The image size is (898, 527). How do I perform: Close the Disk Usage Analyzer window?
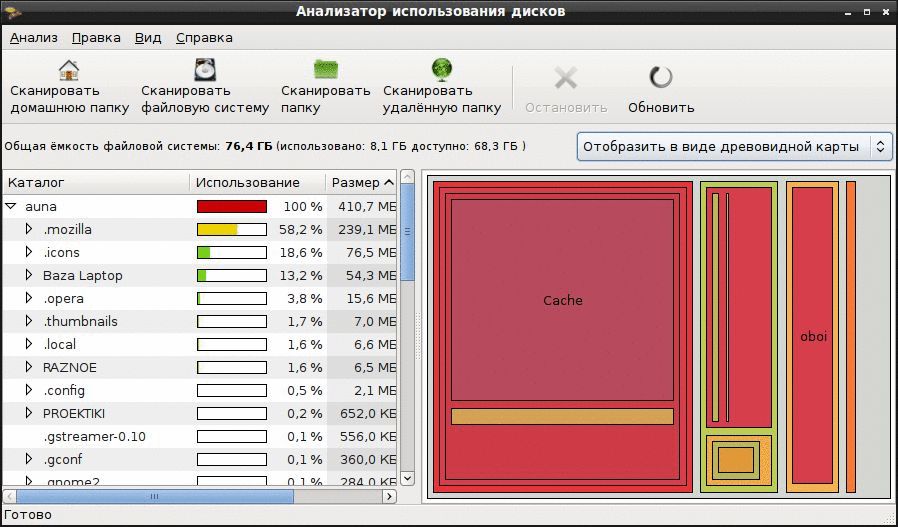(x=884, y=11)
